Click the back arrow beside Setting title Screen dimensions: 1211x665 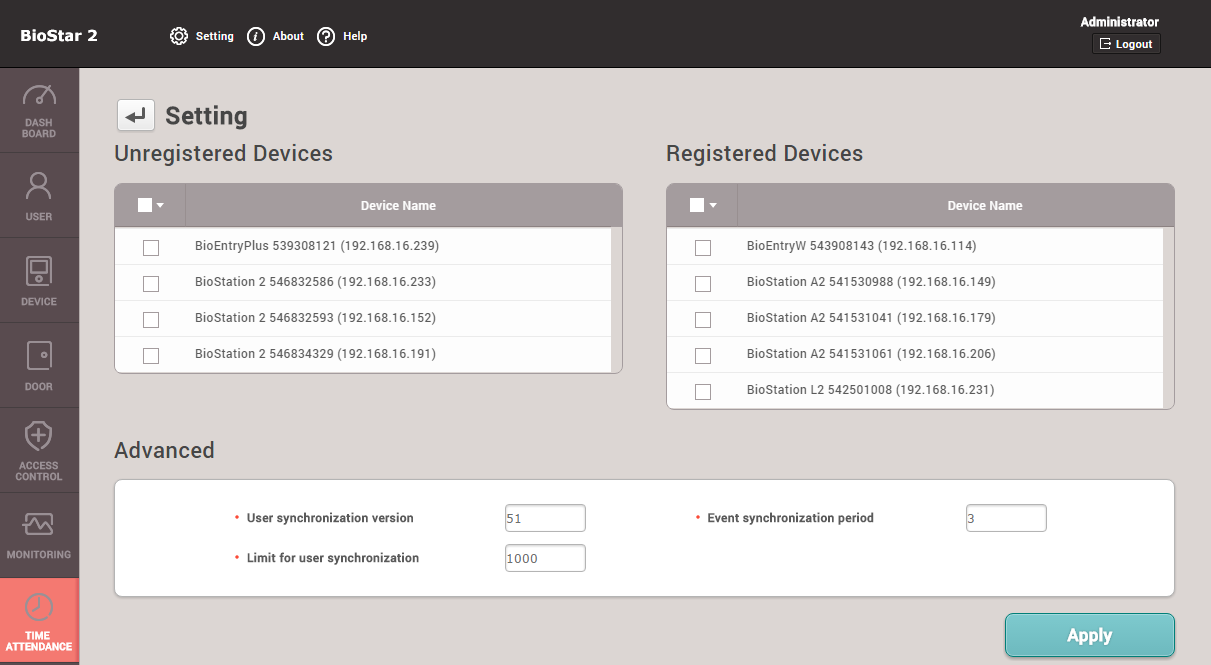tap(136, 116)
